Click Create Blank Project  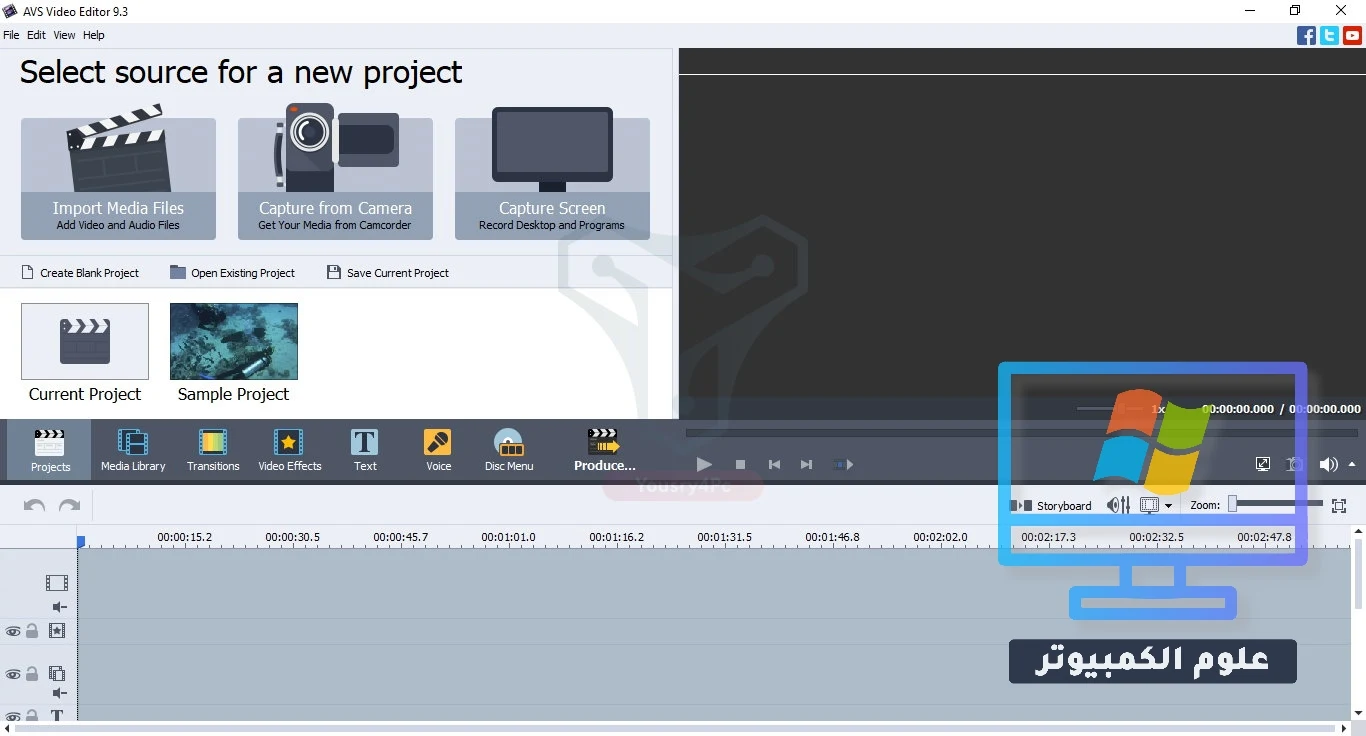pyautogui.click(x=80, y=273)
